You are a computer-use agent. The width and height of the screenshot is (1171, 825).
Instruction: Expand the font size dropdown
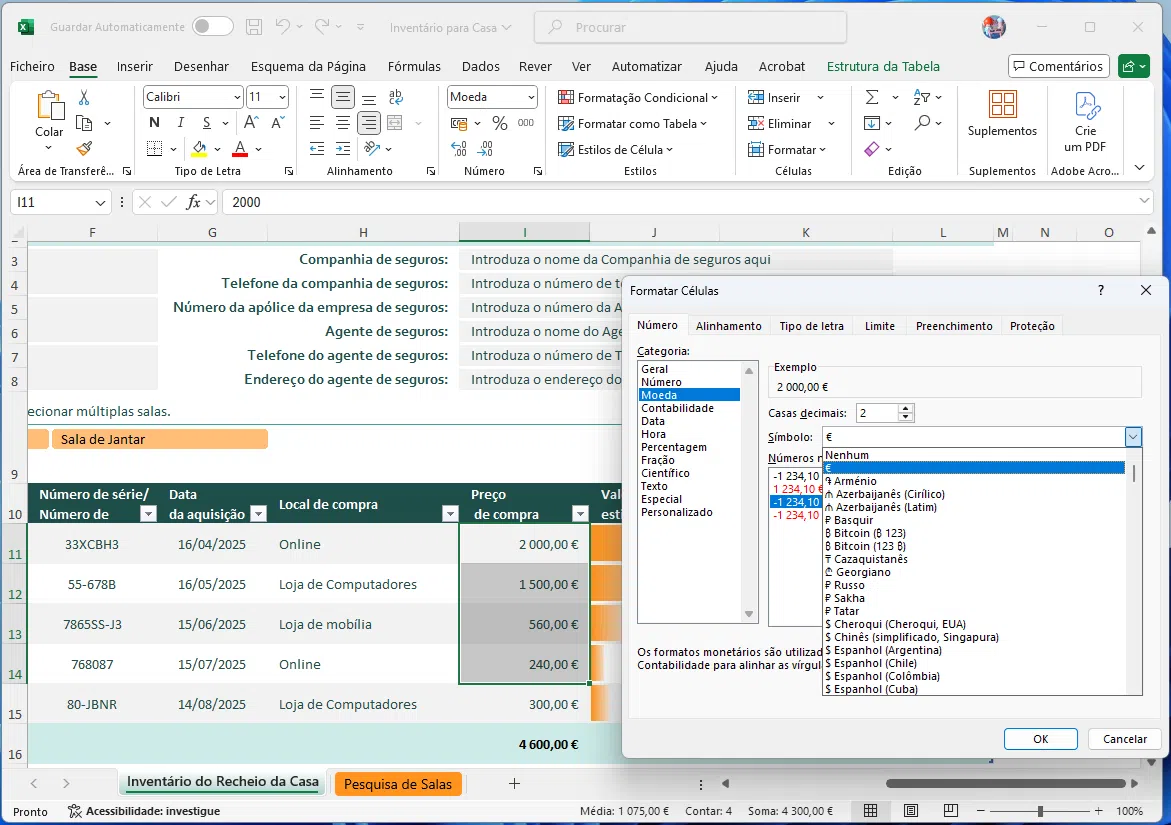(x=282, y=97)
